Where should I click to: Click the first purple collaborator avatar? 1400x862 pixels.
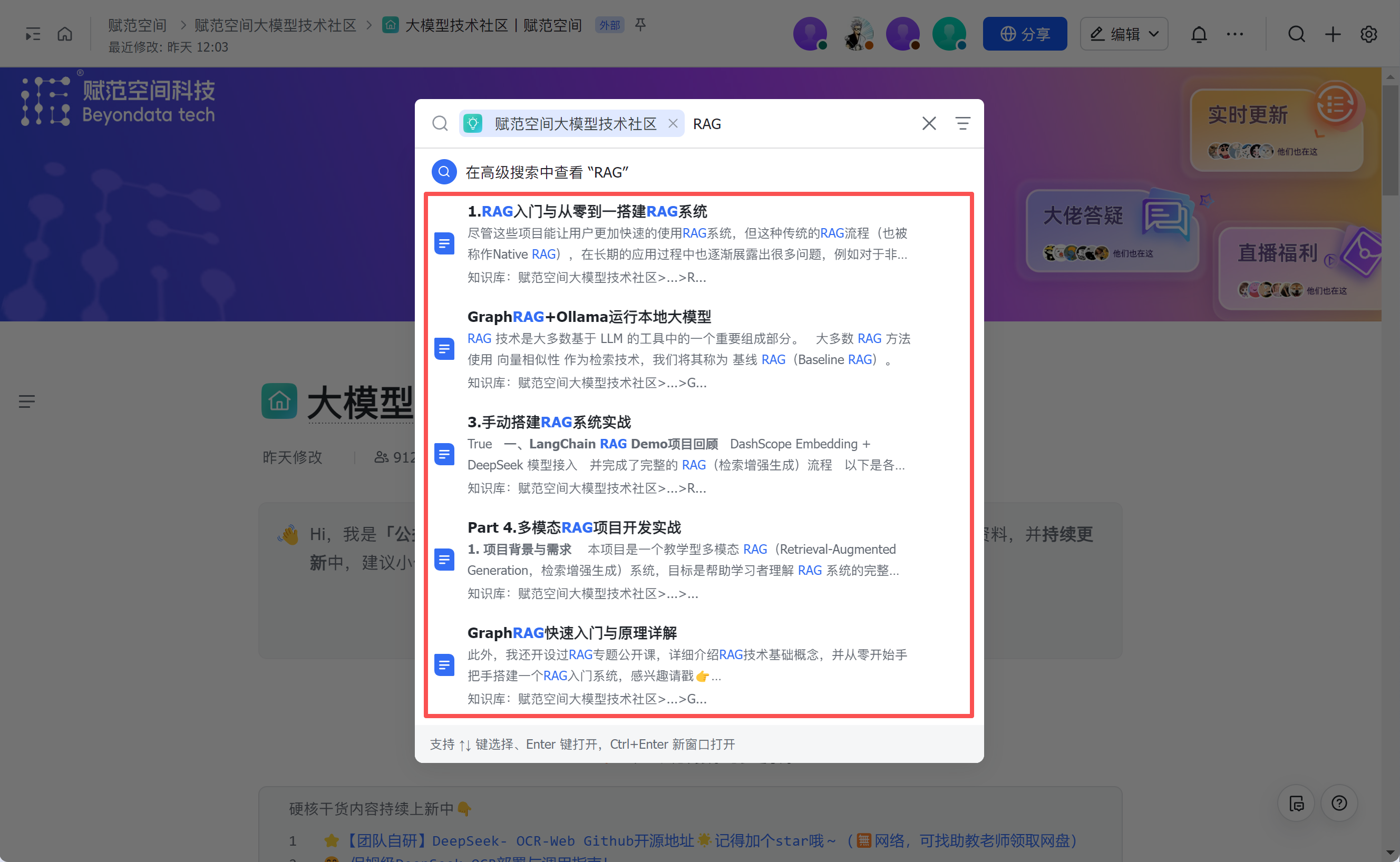tap(810, 34)
